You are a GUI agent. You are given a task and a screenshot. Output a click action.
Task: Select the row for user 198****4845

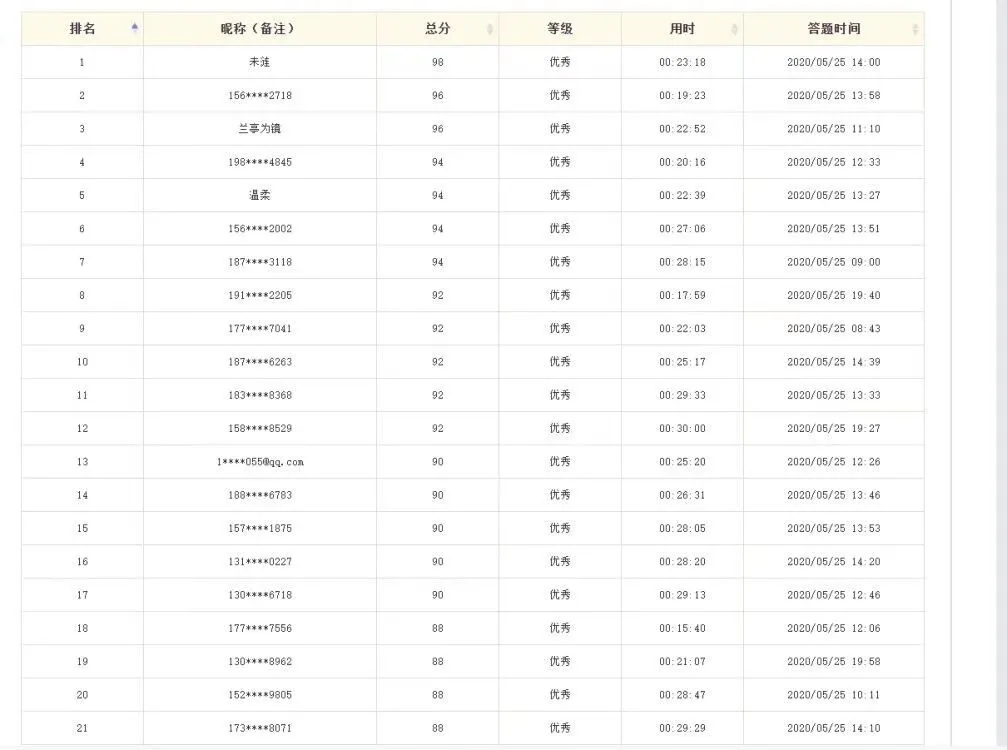pos(260,162)
